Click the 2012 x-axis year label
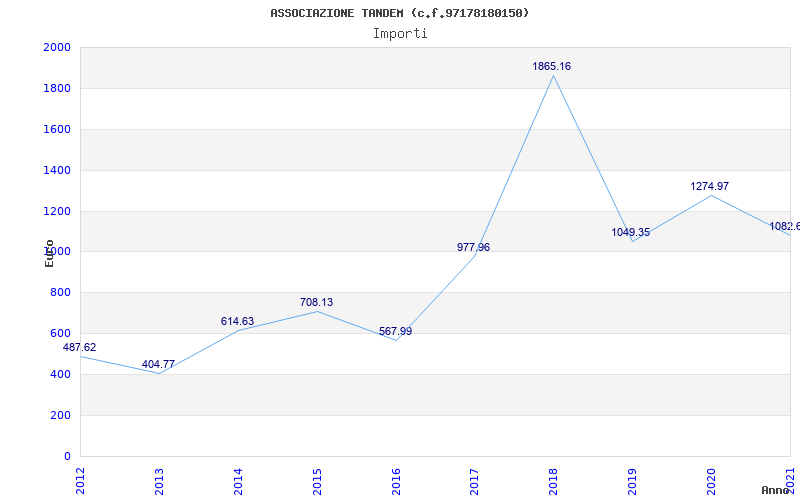The image size is (800, 500). [80, 481]
